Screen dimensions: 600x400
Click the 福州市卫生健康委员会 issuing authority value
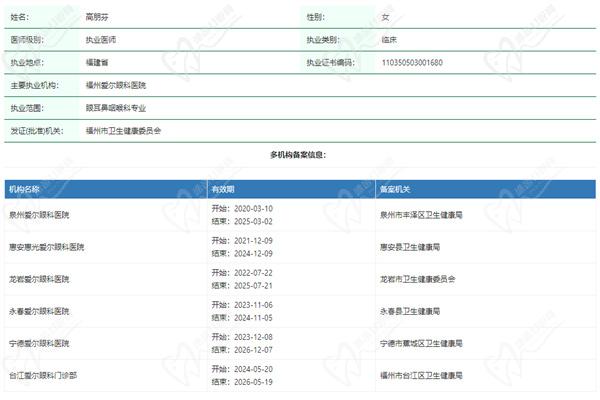pyautogui.click(x=123, y=129)
